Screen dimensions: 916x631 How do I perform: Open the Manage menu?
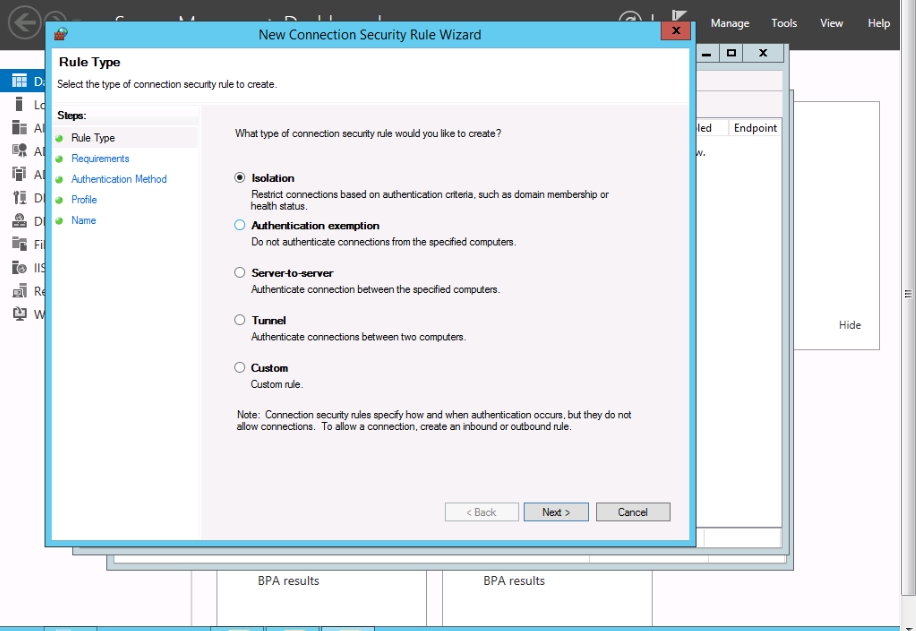(x=729, y=23)
